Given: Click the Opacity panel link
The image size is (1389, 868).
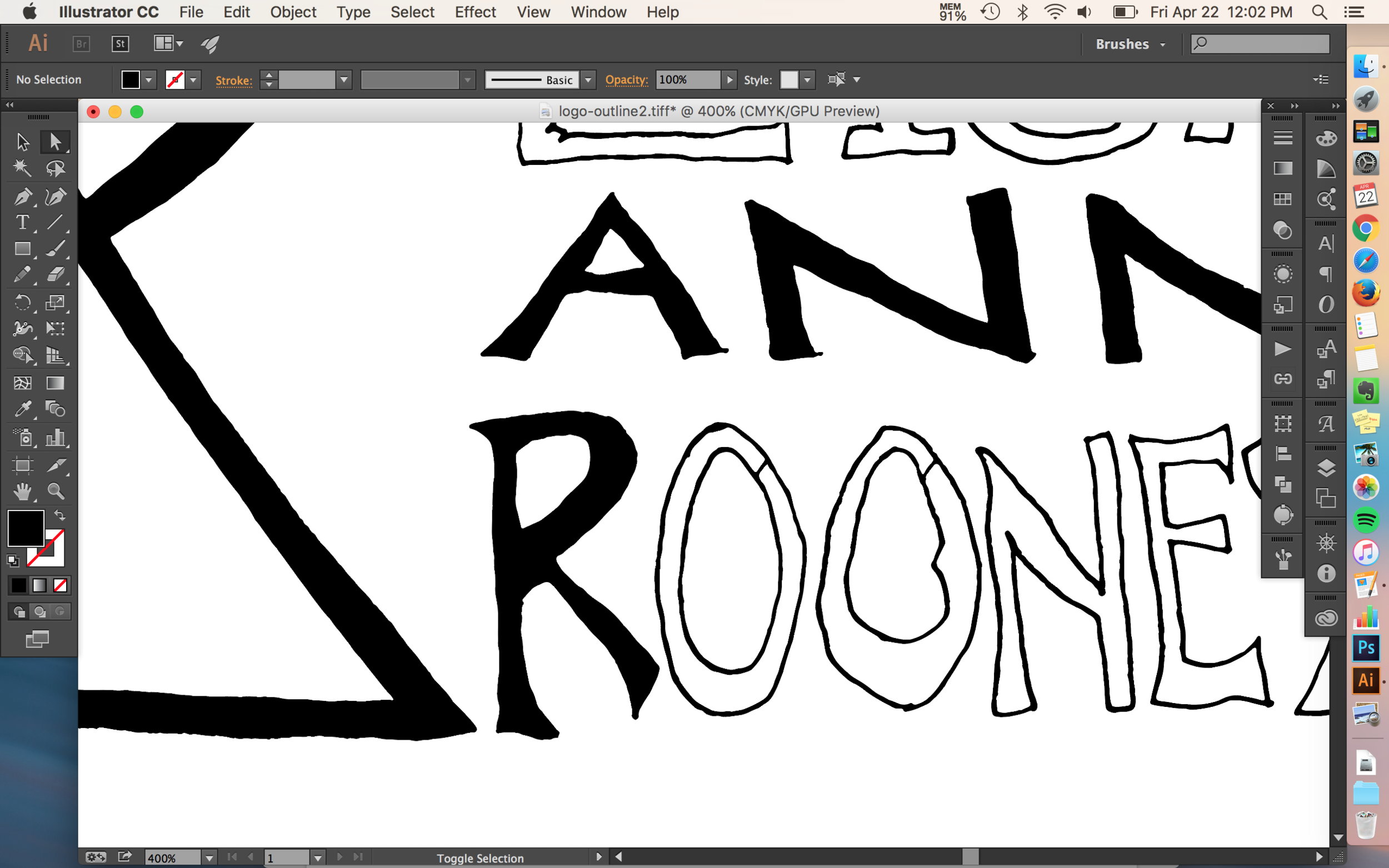Looking at the screenshot, I should click(626, 80).
